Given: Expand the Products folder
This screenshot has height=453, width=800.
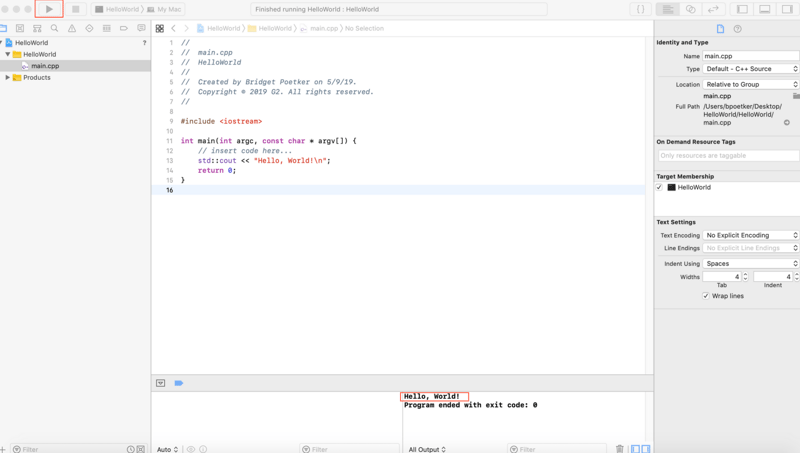Looking at the screenshot, I should (x=8, y=78).
